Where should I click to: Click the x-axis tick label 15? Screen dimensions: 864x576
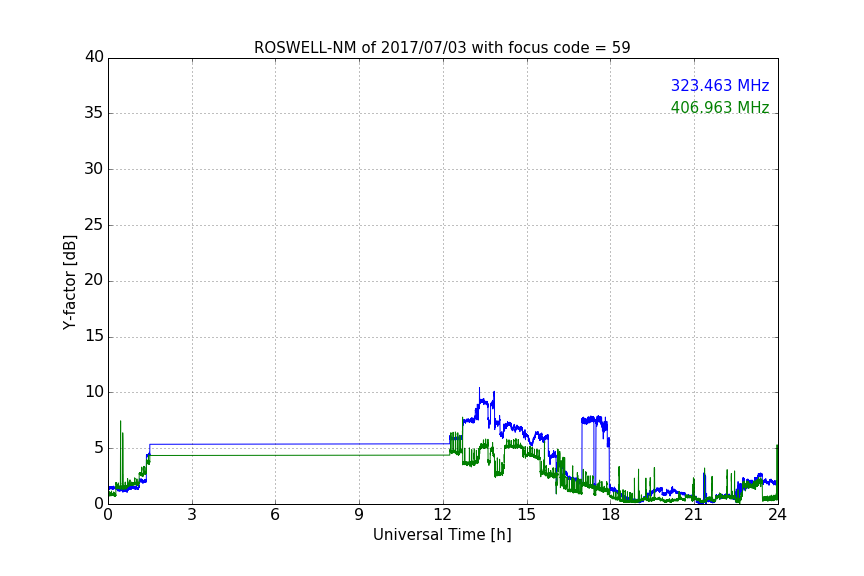pos(527,515)
